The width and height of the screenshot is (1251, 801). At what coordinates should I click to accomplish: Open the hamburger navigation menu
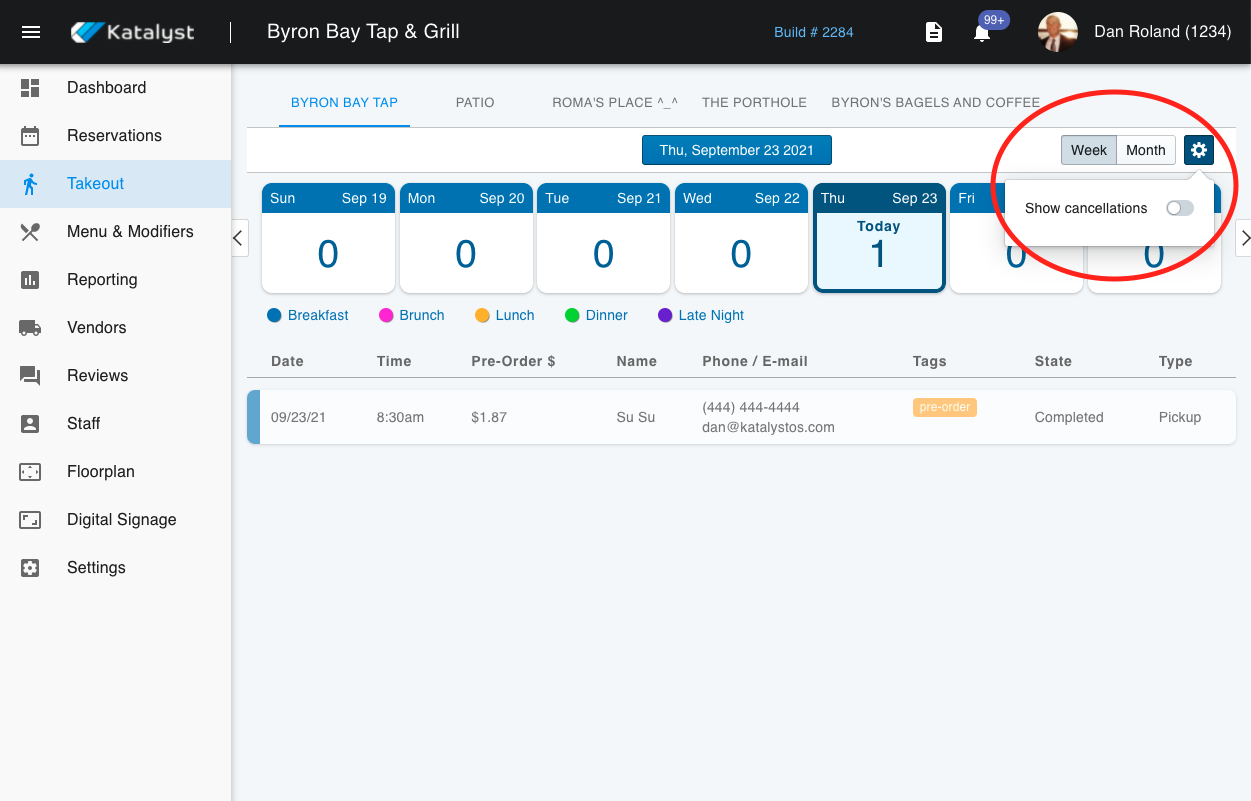tap(31, 32)
